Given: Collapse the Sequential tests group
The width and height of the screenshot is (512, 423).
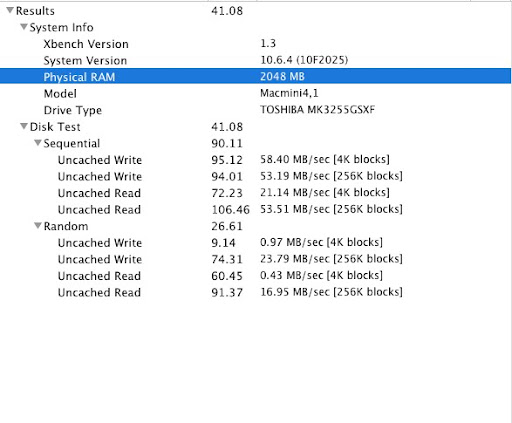Looking at the screenshot, I should pyautogui.click(x=38, y=143).
